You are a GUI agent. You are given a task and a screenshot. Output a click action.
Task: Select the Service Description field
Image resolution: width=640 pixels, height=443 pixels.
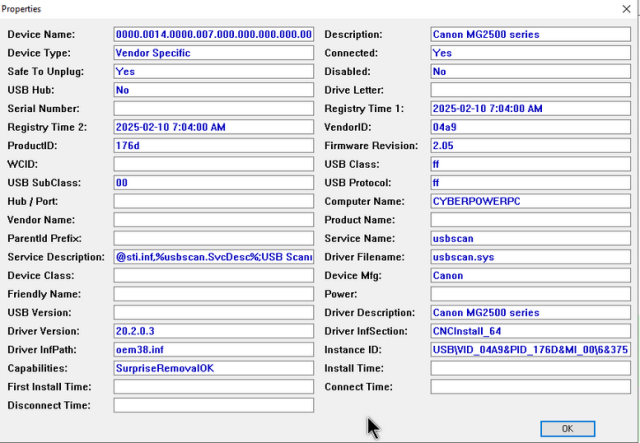tap(213, 257)
